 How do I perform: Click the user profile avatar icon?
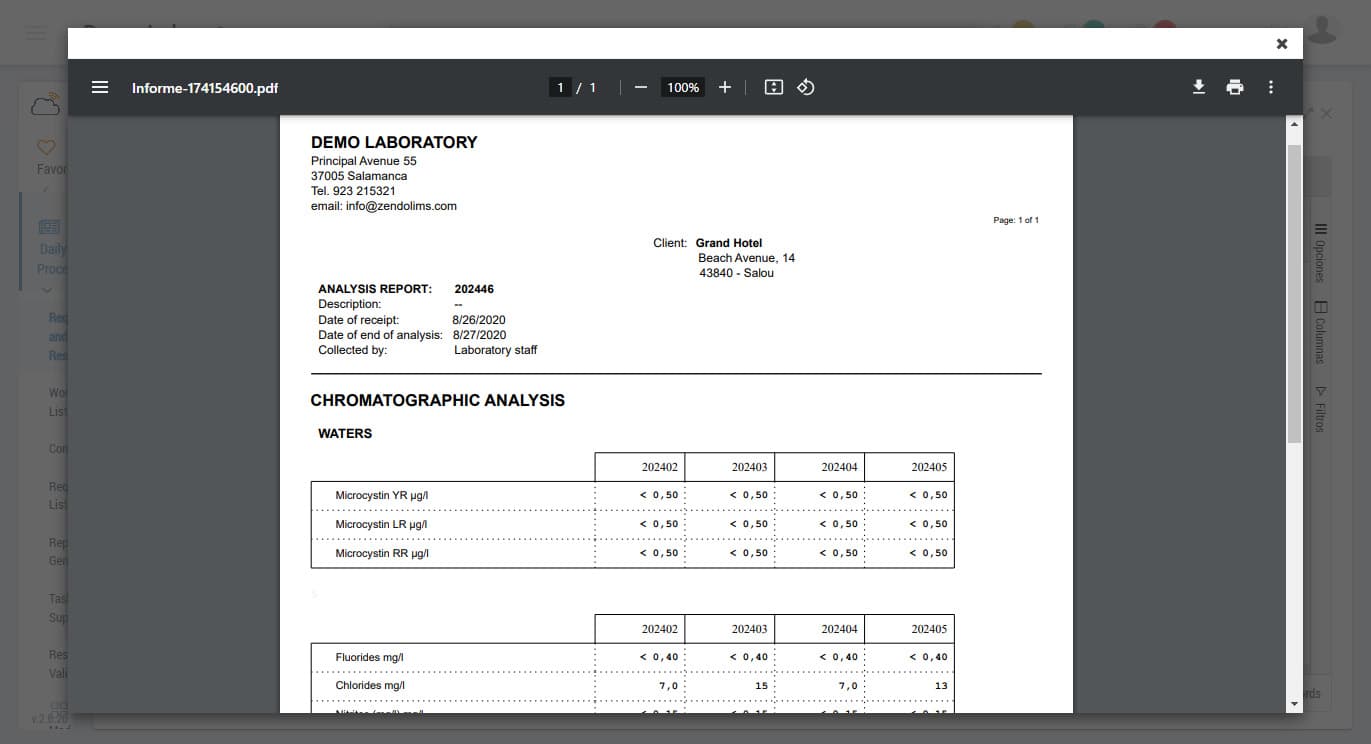tap(1323, 31)
